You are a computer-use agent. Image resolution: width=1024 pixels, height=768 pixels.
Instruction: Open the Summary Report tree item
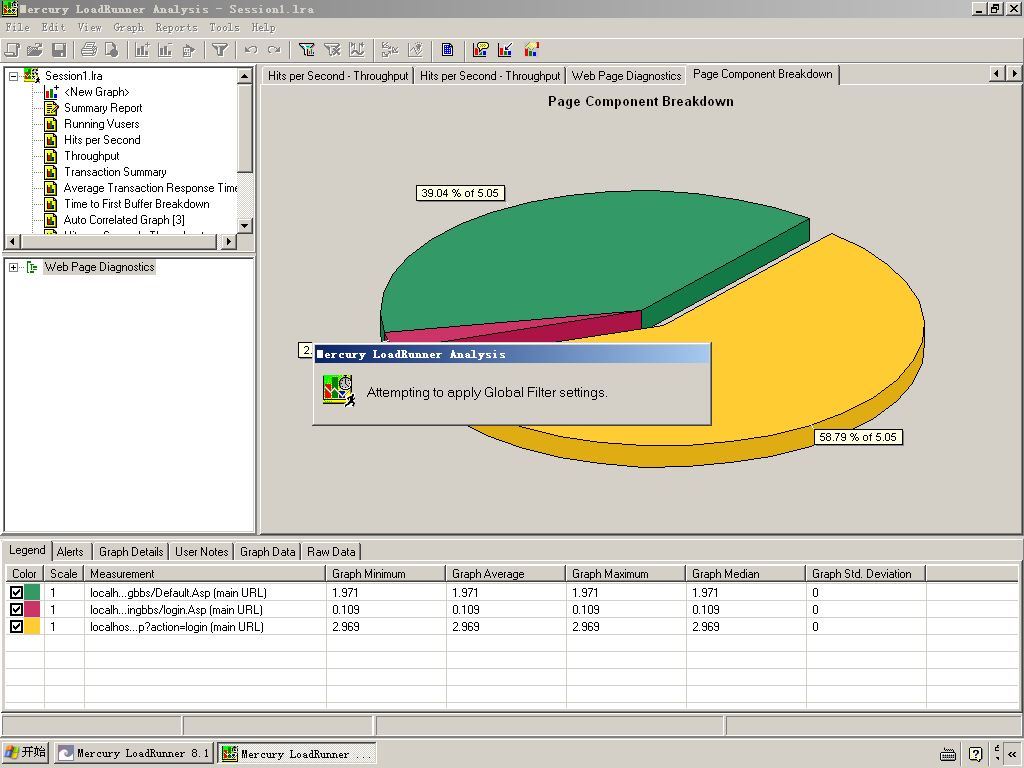[x=103, y=108]
